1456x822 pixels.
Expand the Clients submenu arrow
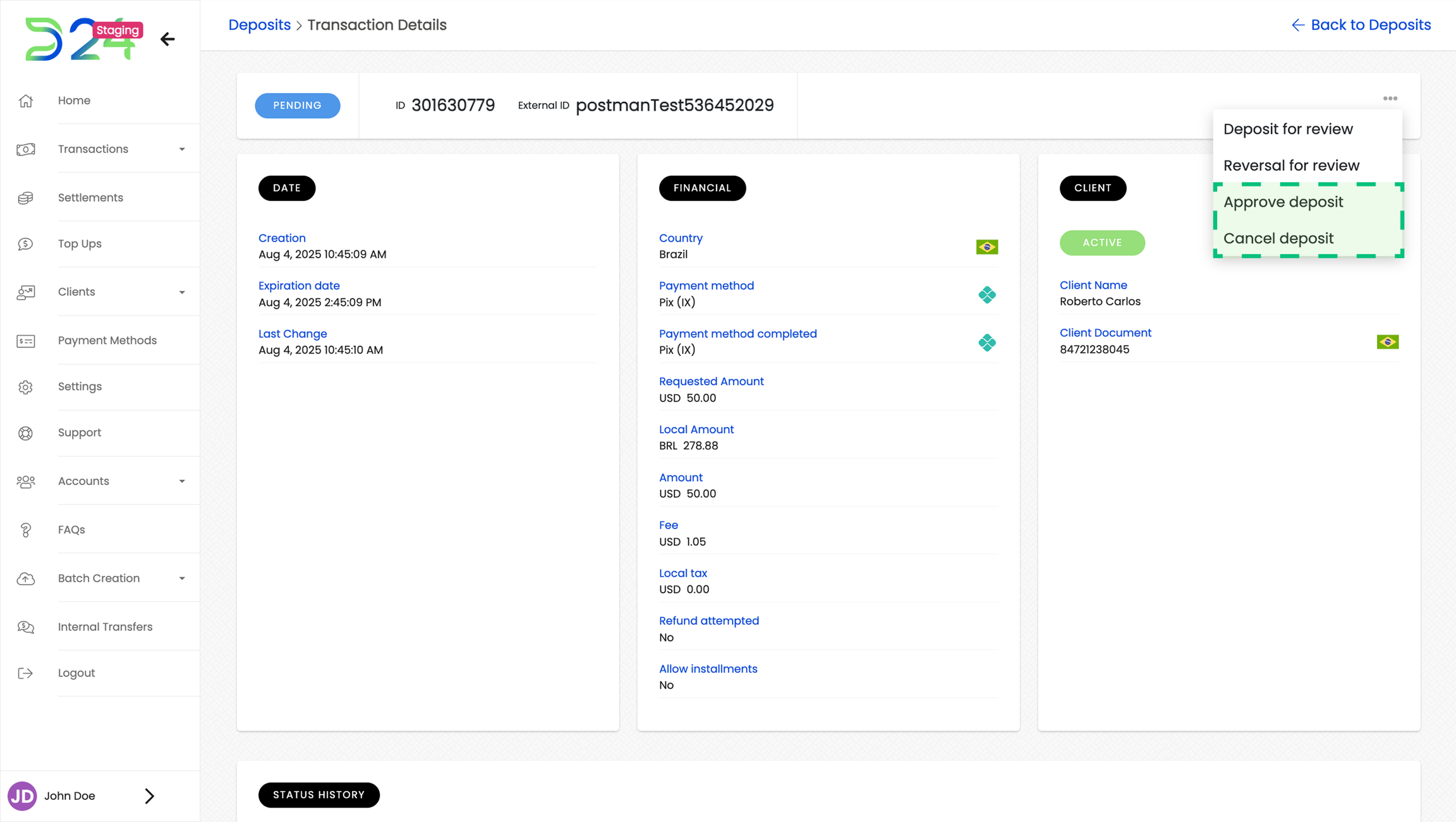point(182,292)
